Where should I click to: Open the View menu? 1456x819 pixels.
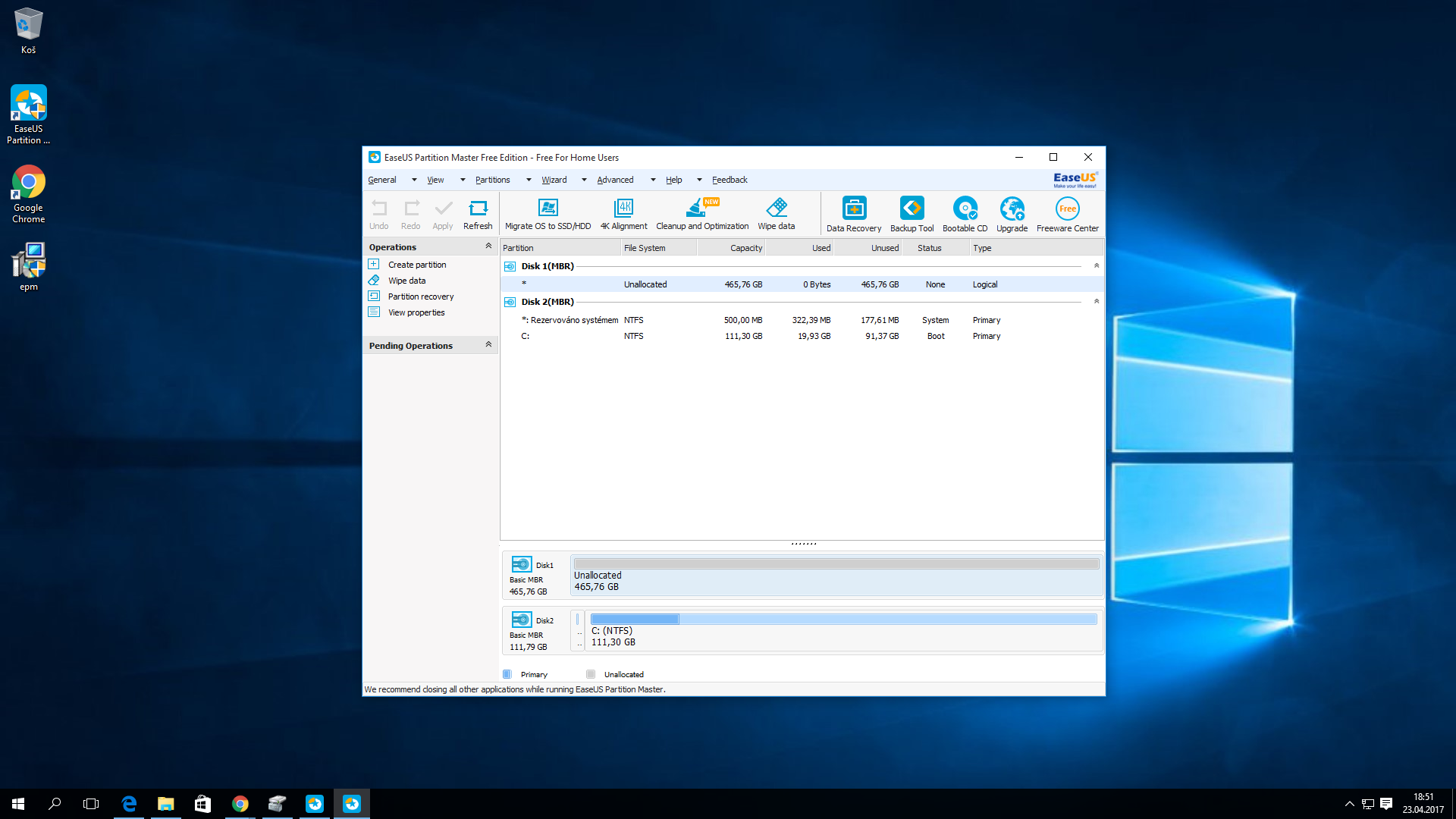tap(435, 180)
